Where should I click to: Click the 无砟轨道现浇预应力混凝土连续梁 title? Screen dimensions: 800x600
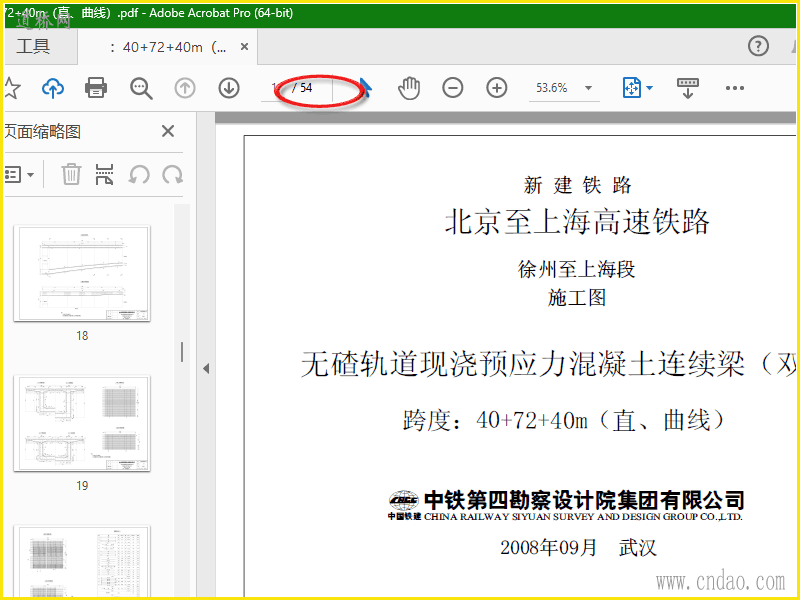point(548,364)
